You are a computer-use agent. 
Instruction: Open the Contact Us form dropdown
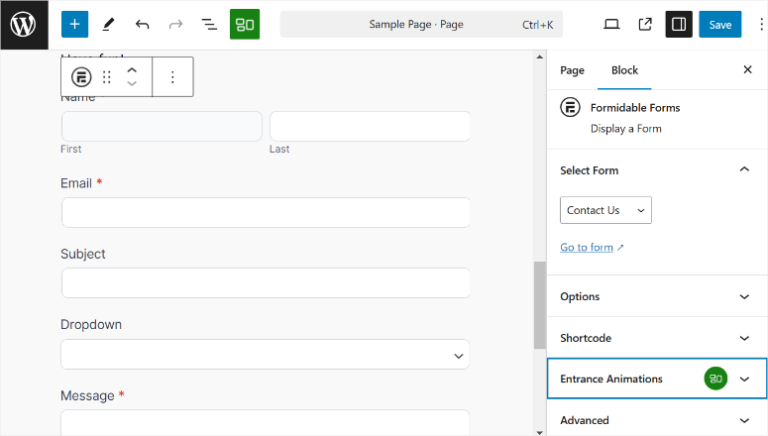[606, 210]
